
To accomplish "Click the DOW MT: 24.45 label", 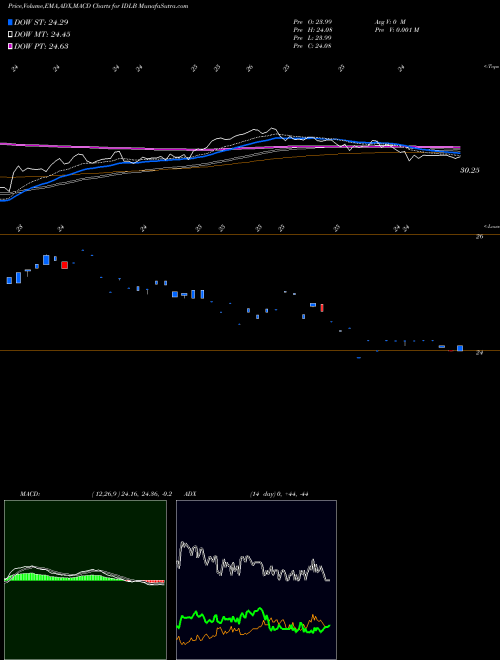I will [x=42, y=35].
